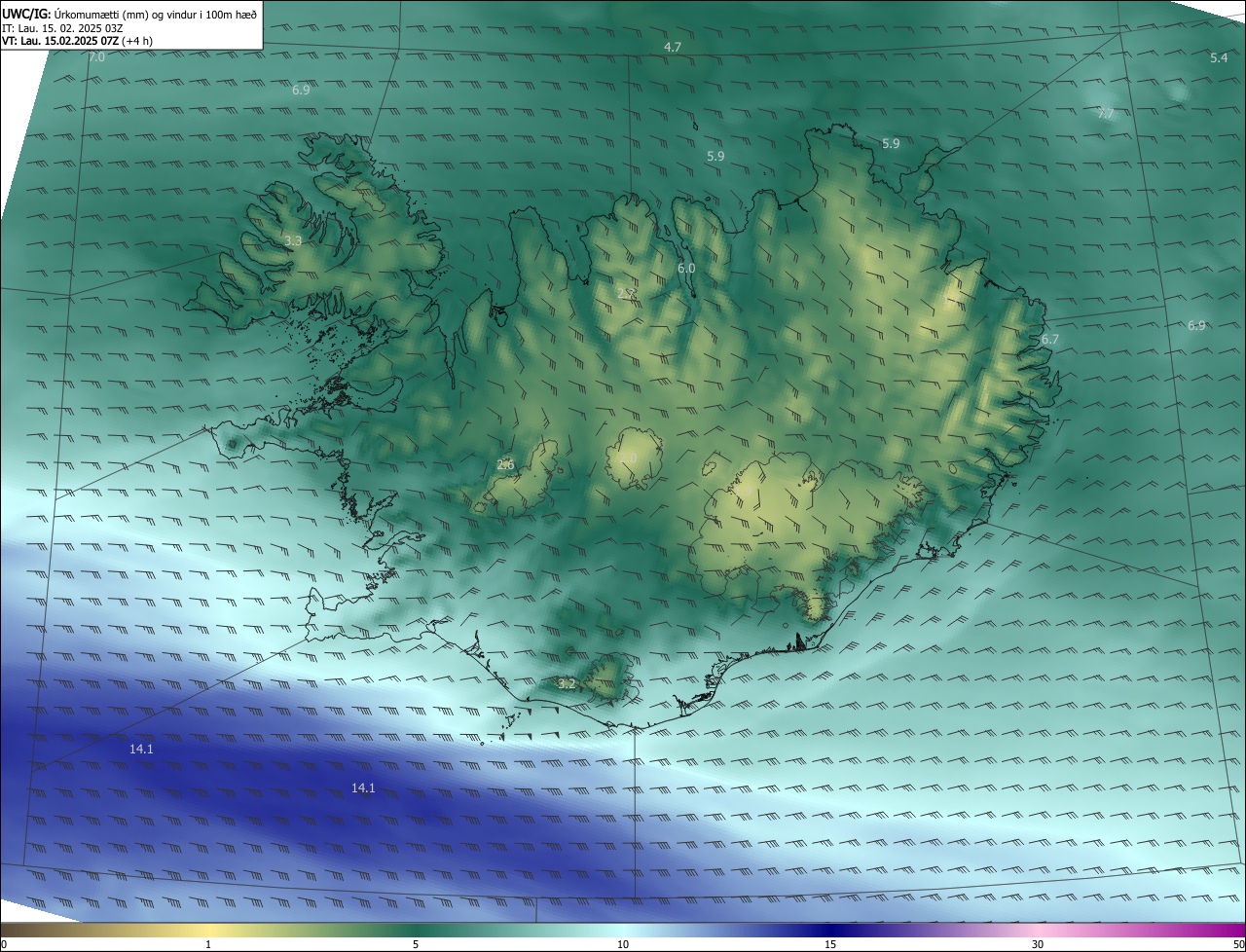Screen dimensions: 1246x952
Task: Click the 3.3 value over the Westfjords
Action: pyautogui.click(x=293, y=240)
